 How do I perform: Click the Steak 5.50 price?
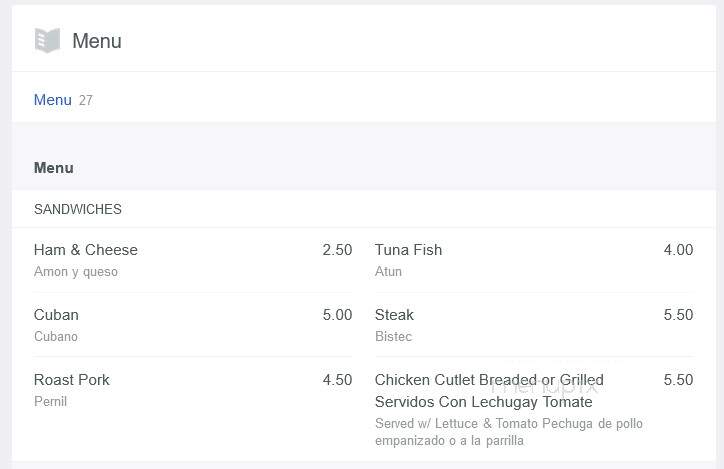678,315
